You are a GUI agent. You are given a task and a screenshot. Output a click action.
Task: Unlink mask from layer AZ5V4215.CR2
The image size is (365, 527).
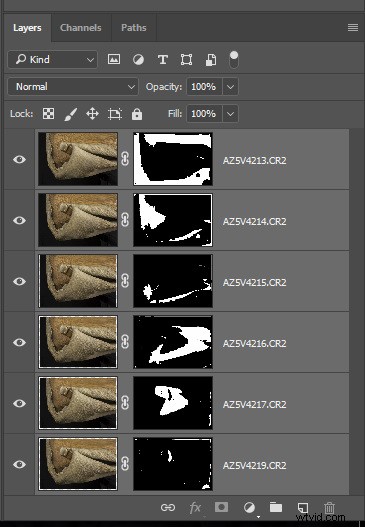(125, 281)
